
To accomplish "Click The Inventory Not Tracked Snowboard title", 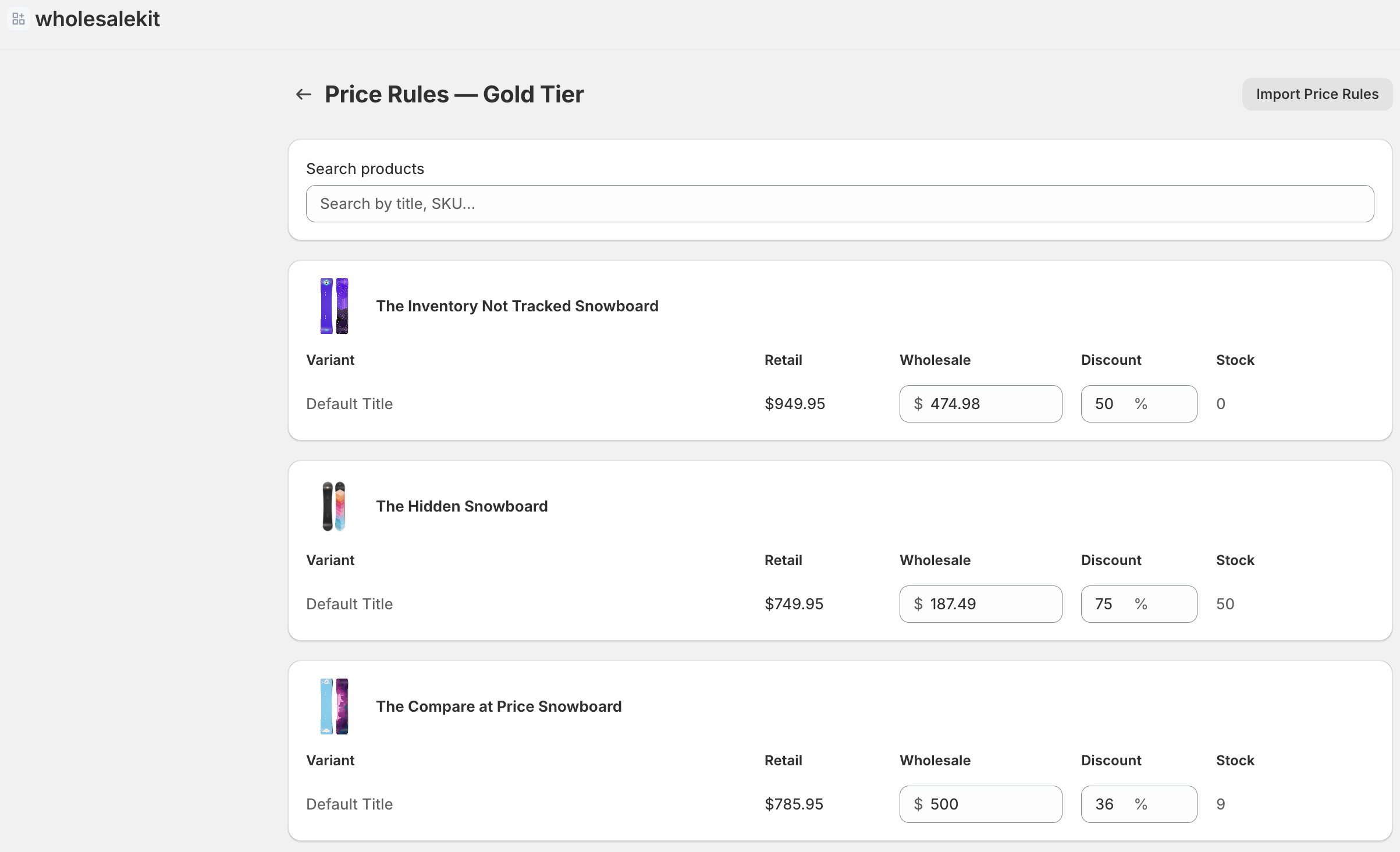I will [517, 306].
